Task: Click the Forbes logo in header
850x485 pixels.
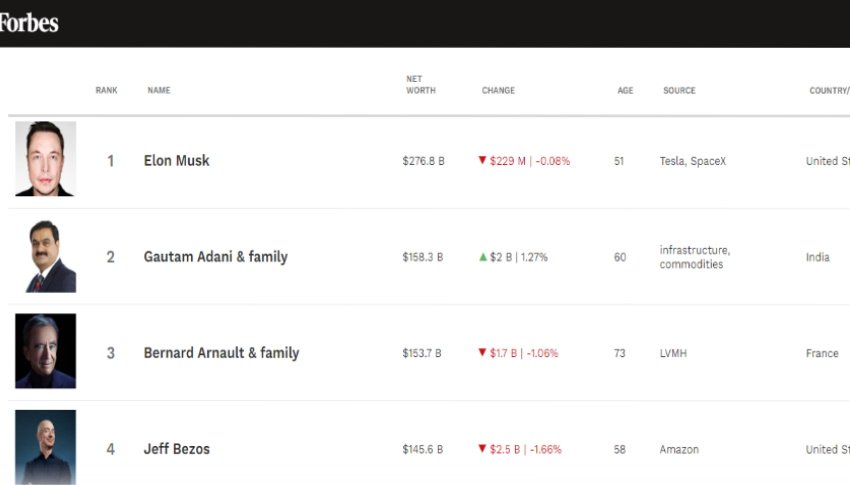Action: (x=29, y=23)
